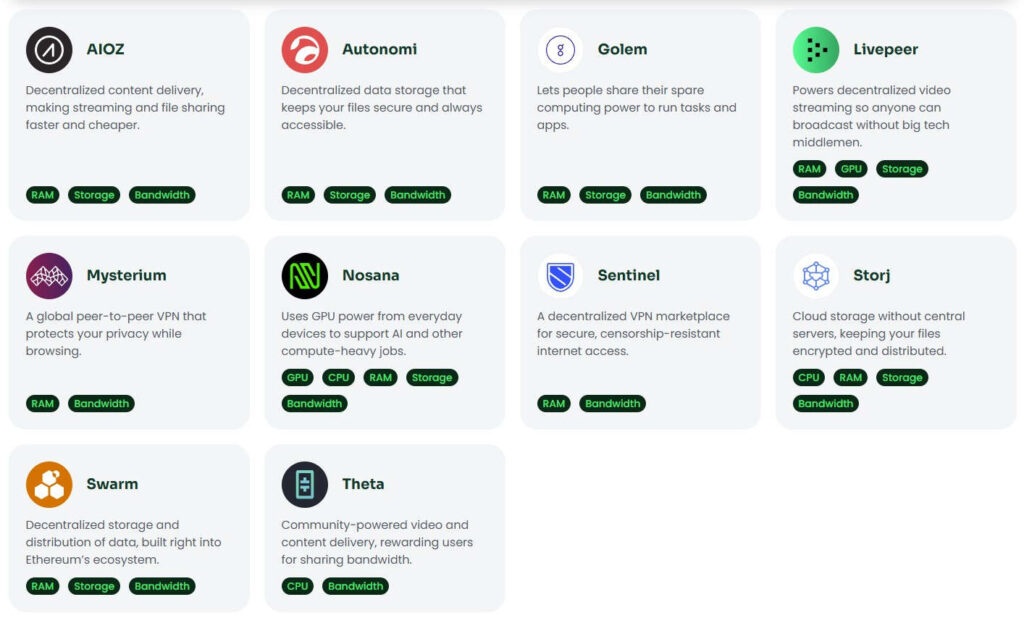1024x618 pixels.
Task: Click the red Autonomi logo icon
Action: pyautogui.click(x=305, y=50)
